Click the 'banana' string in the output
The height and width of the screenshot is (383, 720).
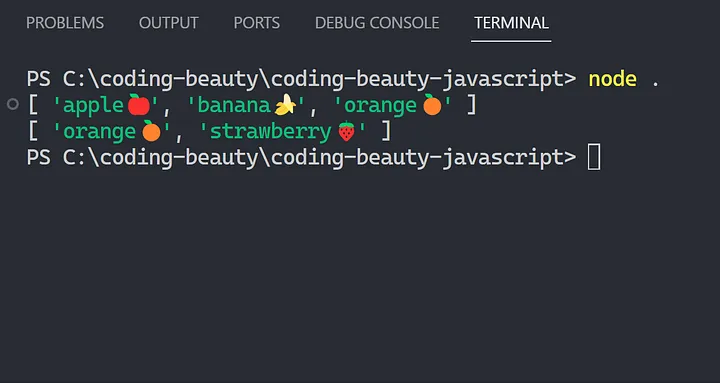click(x=246, y=106)
